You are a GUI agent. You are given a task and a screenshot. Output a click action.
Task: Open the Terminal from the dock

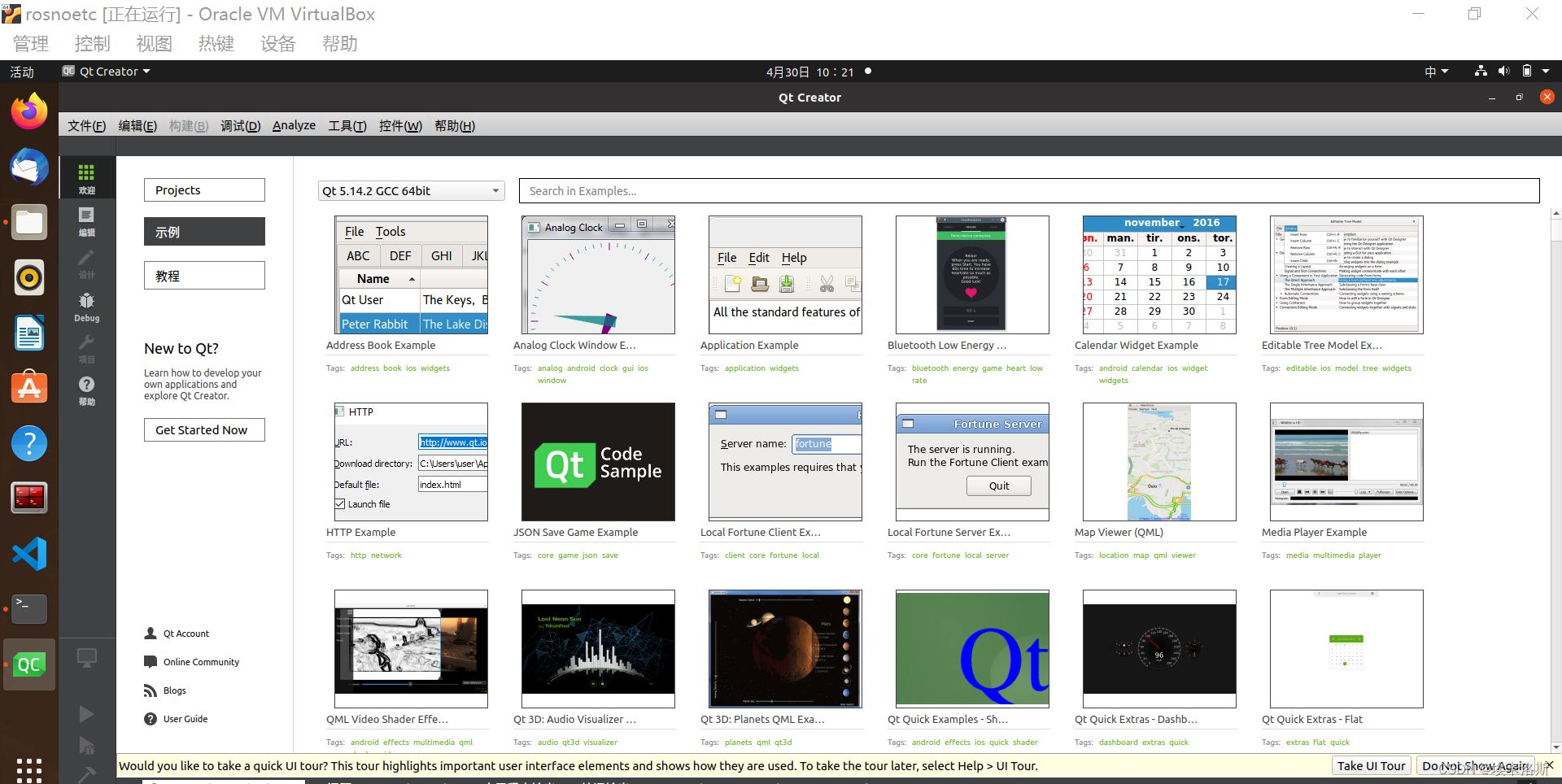[29, 609]
